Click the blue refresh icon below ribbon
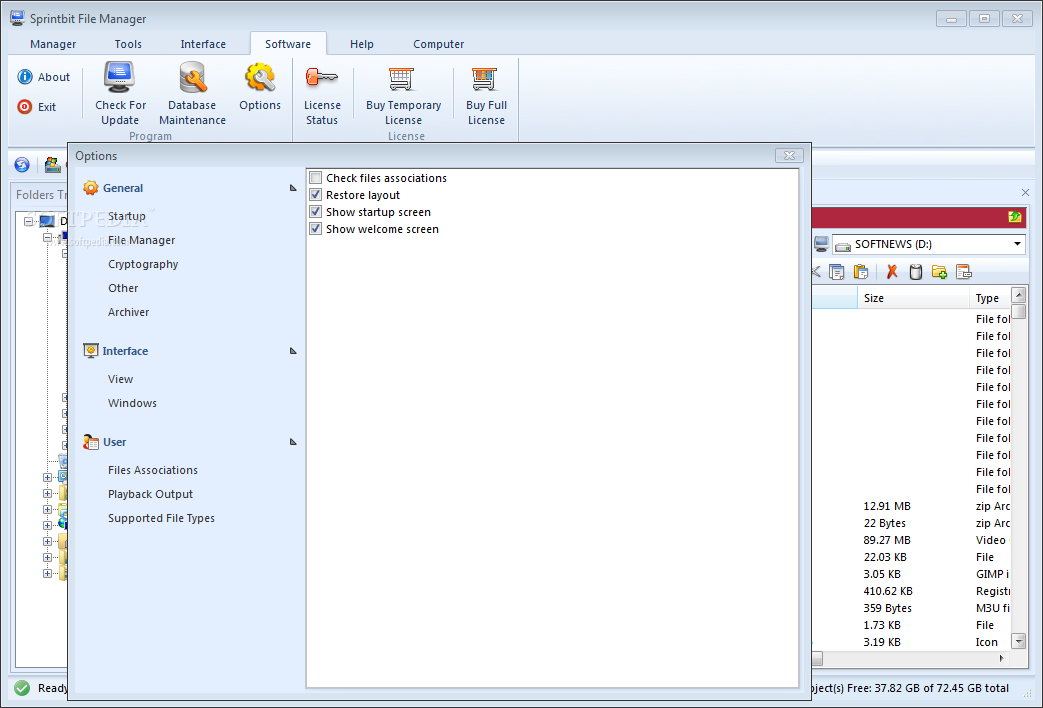Screen dimensions: 1043x708 [22, 164]
